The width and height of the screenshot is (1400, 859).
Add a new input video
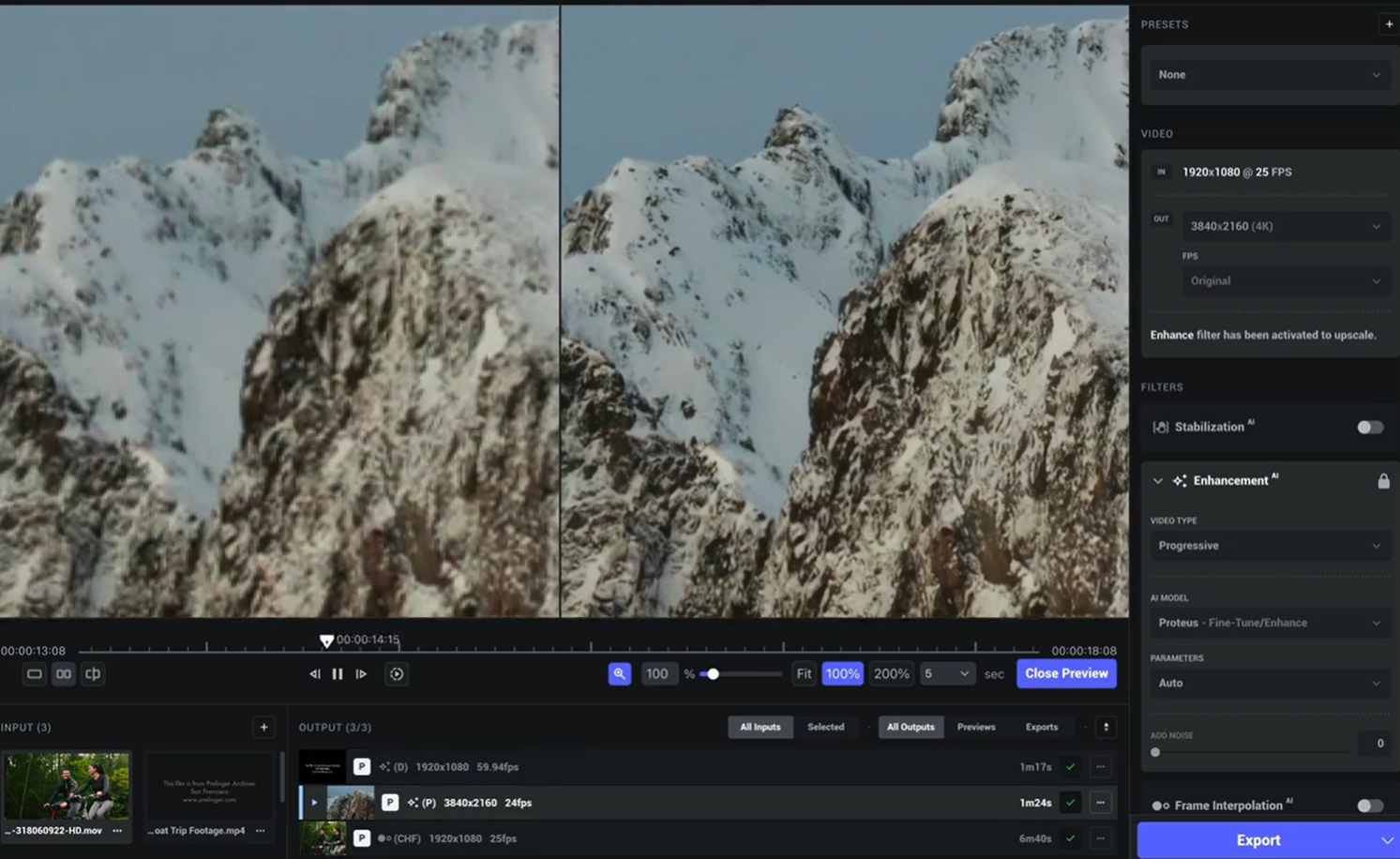(263, 727)
